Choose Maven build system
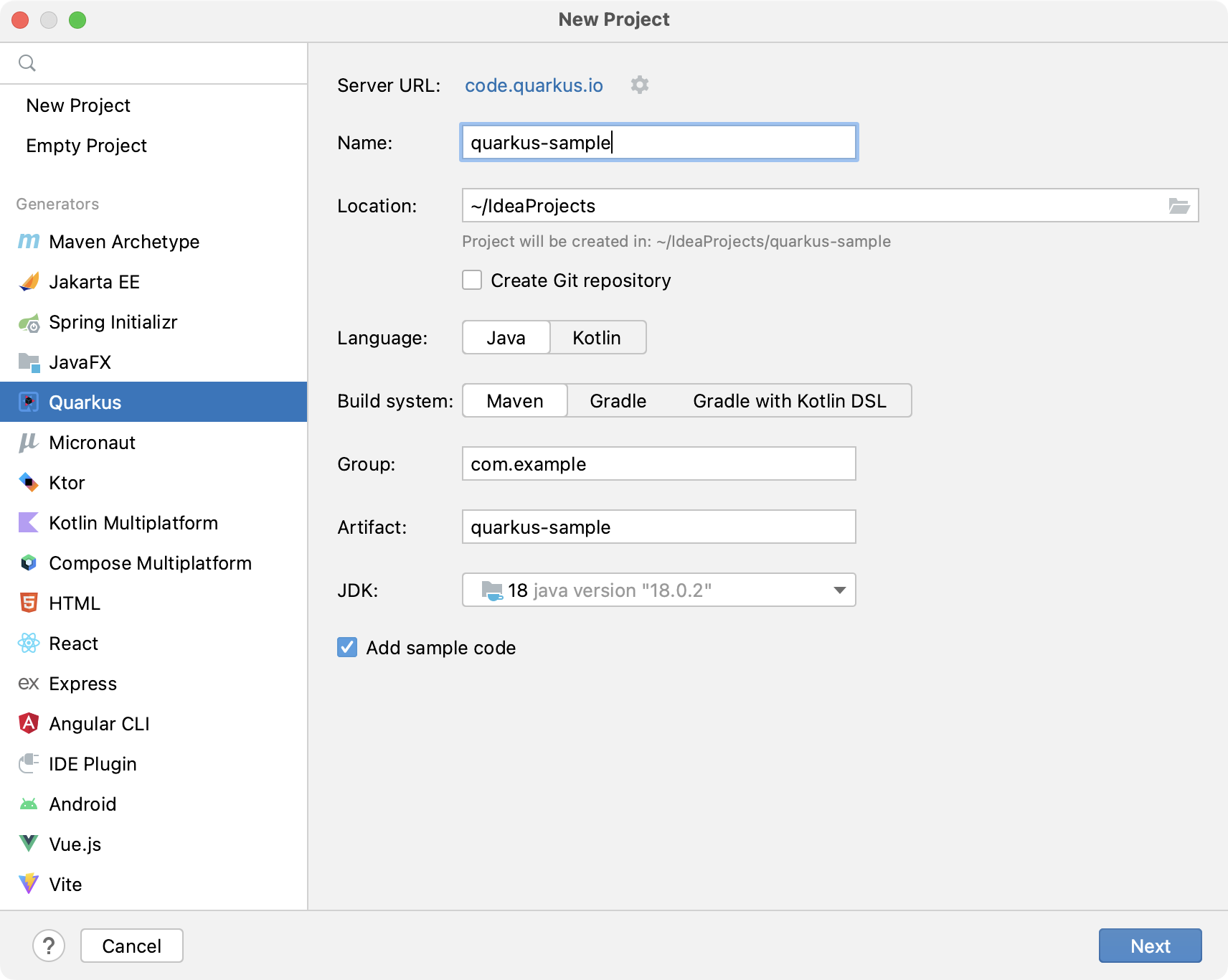The height and width of the screenshot is (980, 1228). 515,400
